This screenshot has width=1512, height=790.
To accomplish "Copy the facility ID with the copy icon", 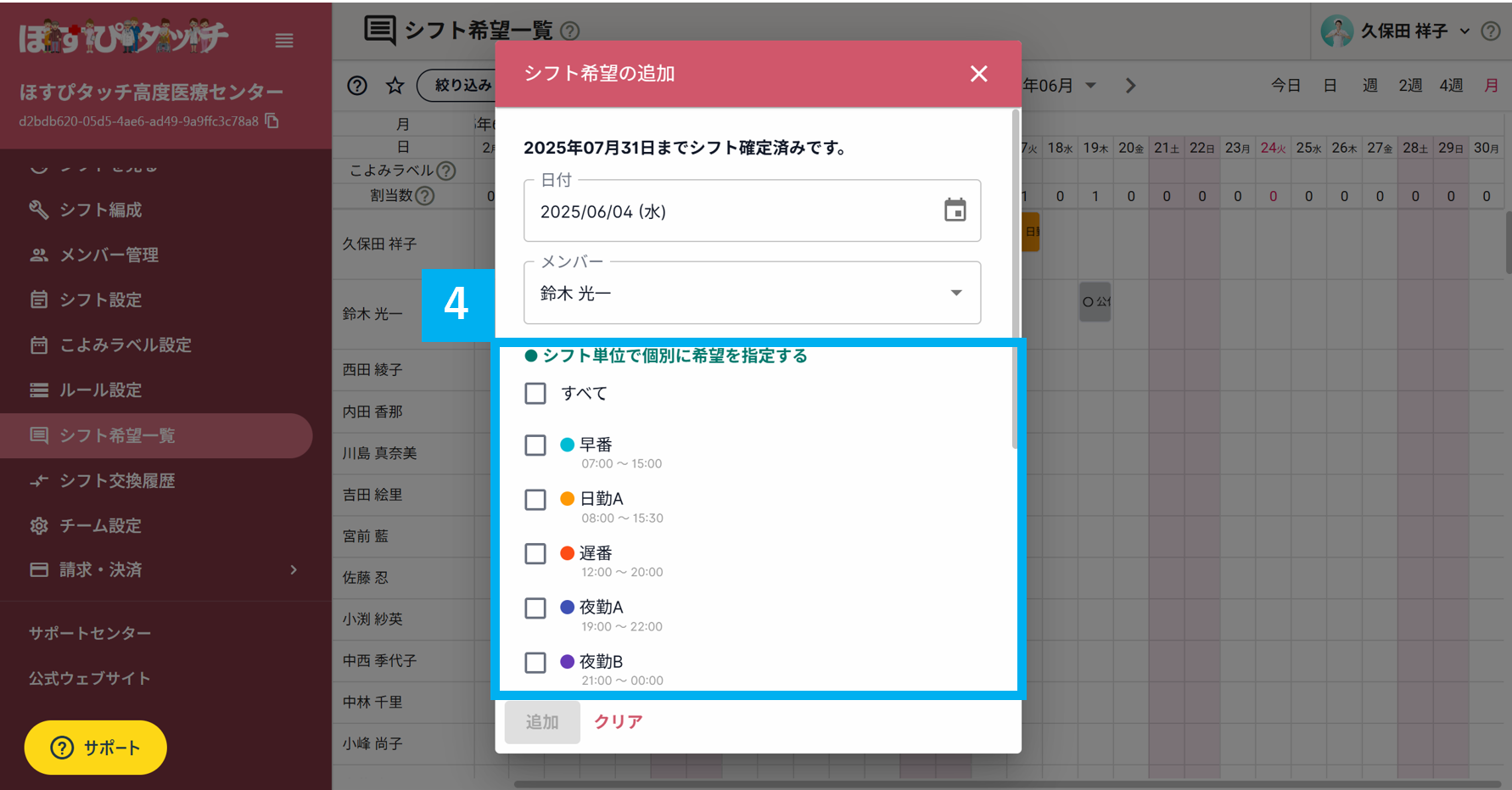I will coord(272,121).
